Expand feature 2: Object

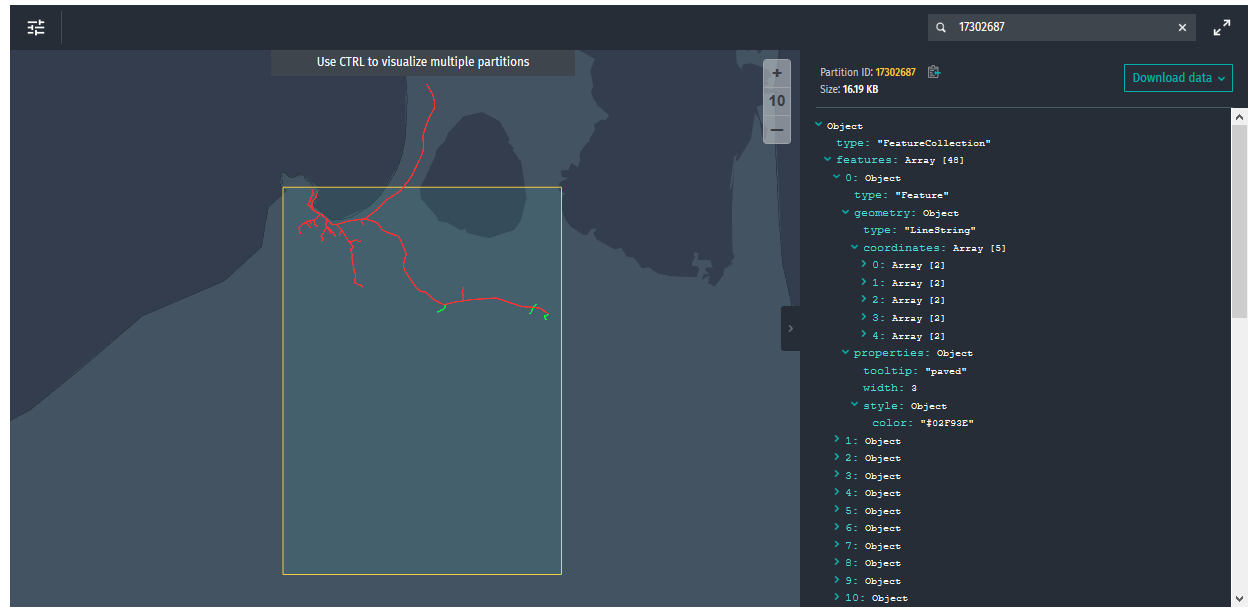pyautogui.click(x=837, y=458)
